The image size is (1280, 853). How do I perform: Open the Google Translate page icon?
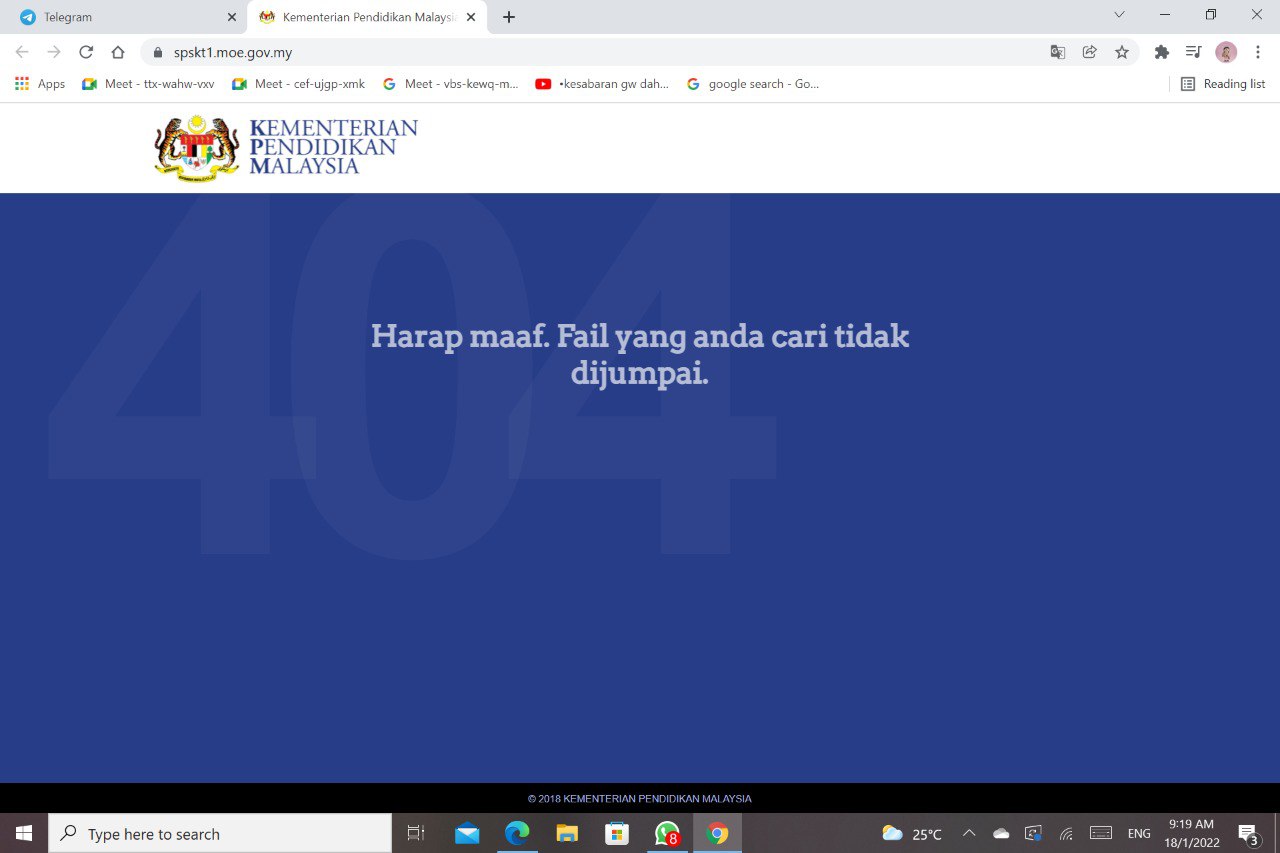point(1057,52)
